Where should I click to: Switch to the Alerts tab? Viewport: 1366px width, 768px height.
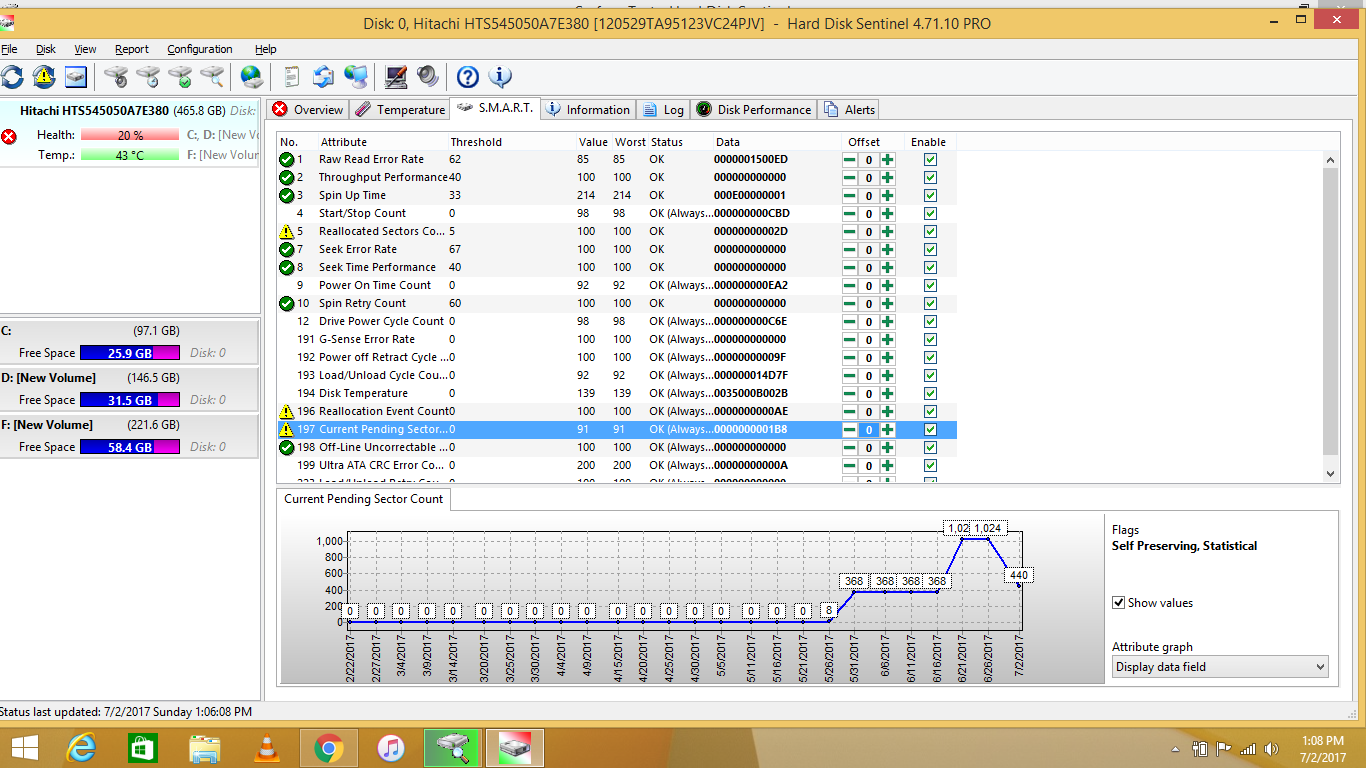(x=849, y=110)
